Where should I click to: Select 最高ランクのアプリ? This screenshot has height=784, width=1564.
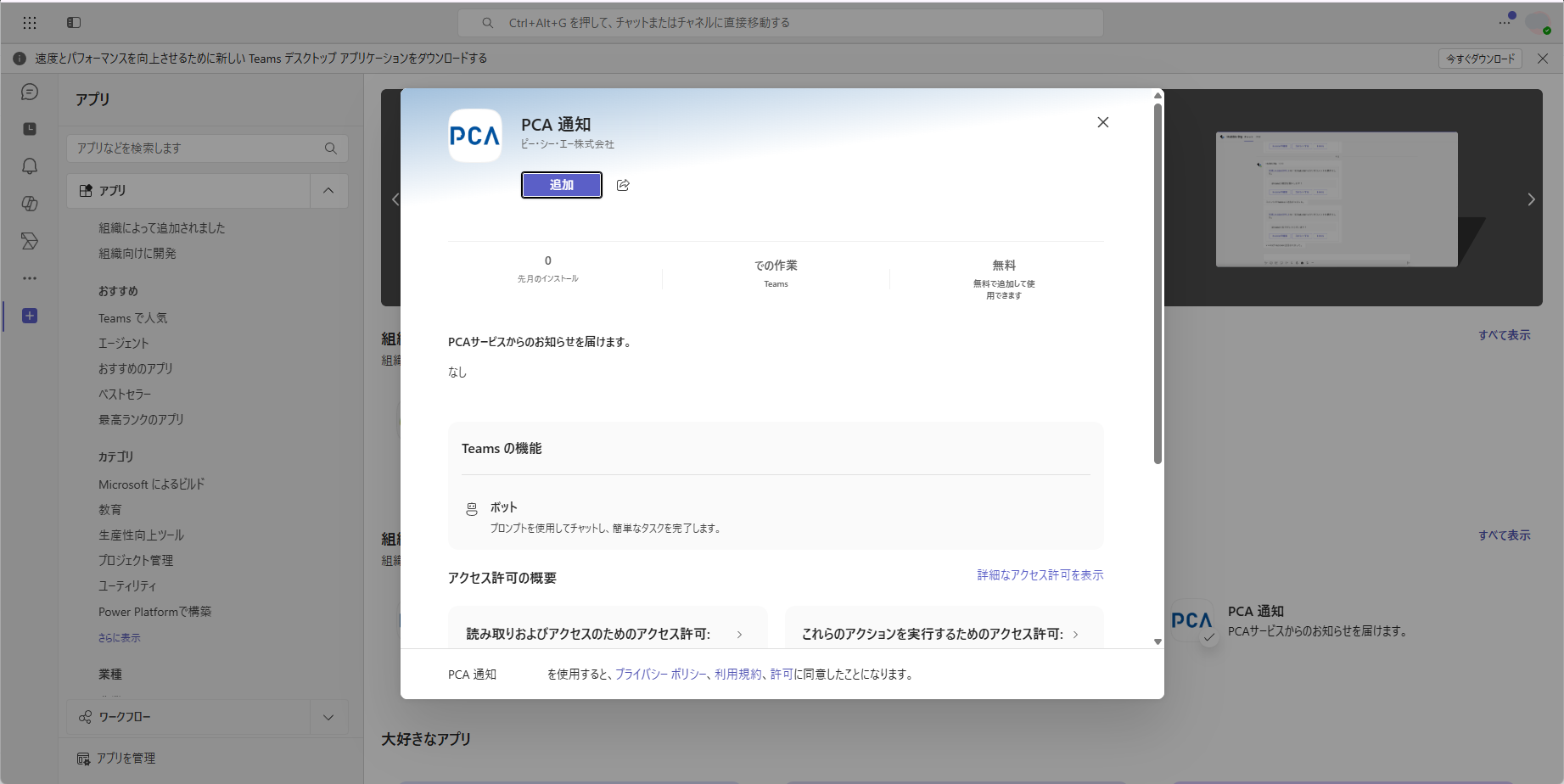pyautogui.click(x=141, y=420)
